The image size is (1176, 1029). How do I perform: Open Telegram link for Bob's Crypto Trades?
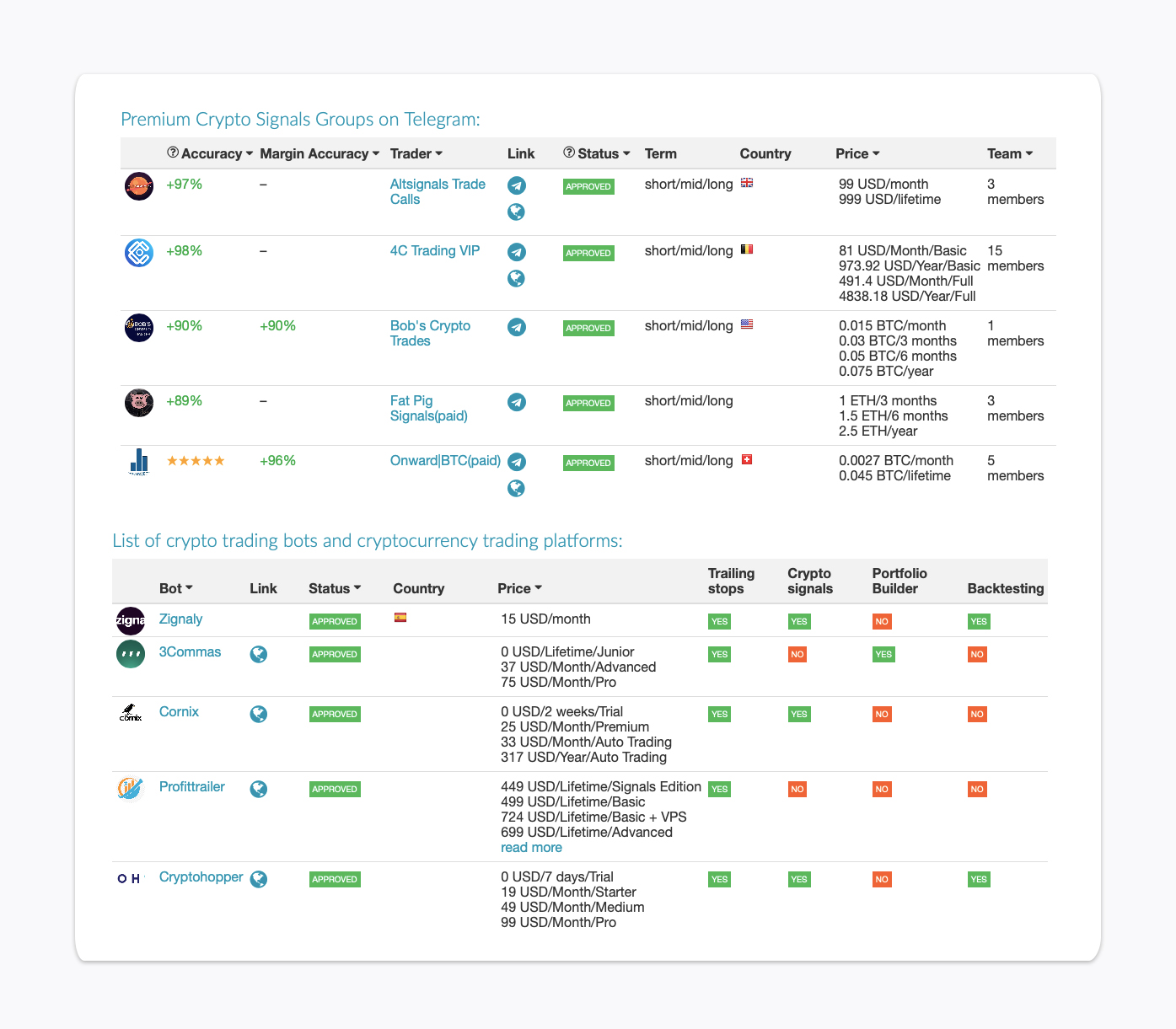pos(517,327)
